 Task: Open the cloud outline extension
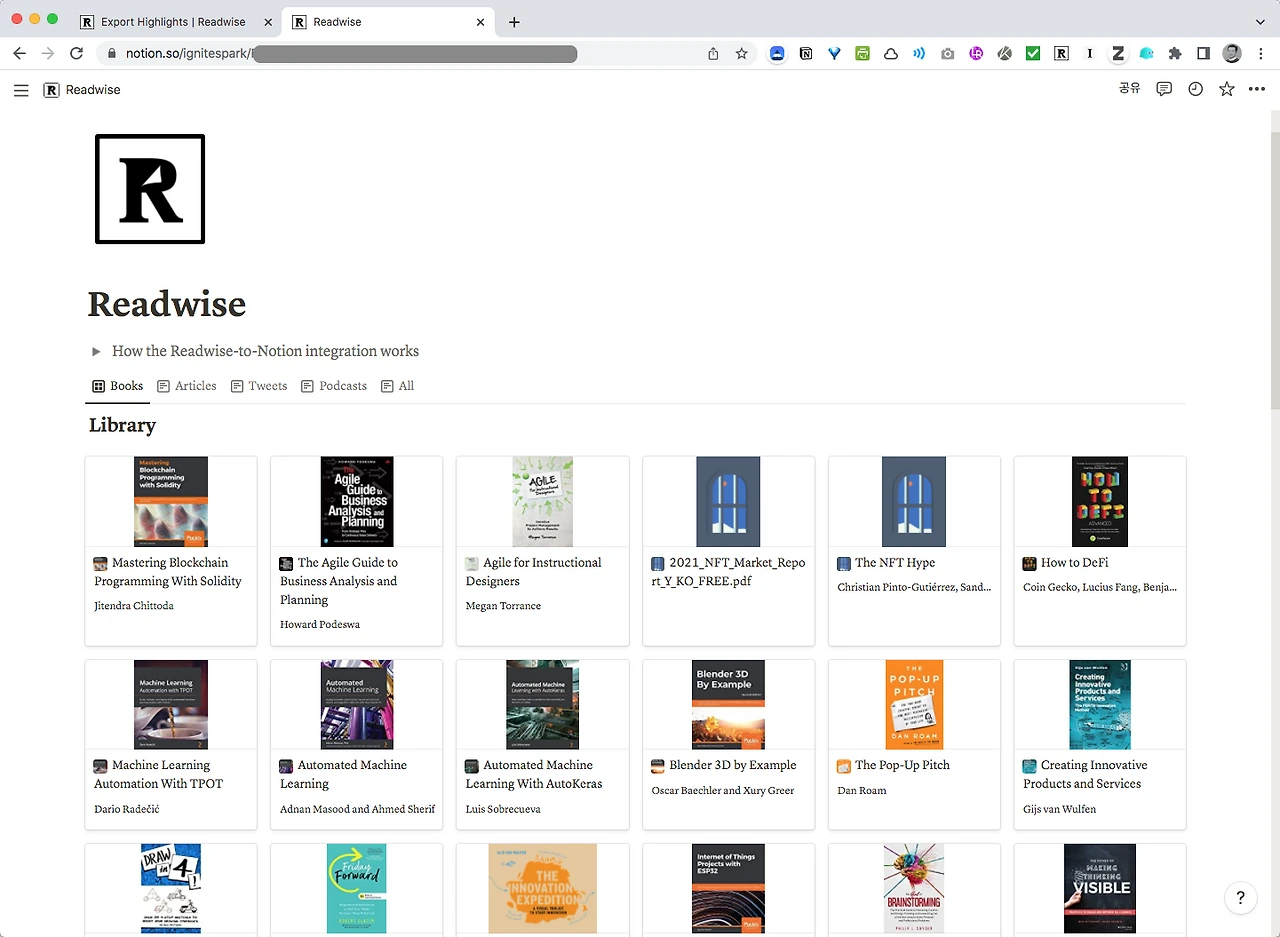tap(890, 53)
